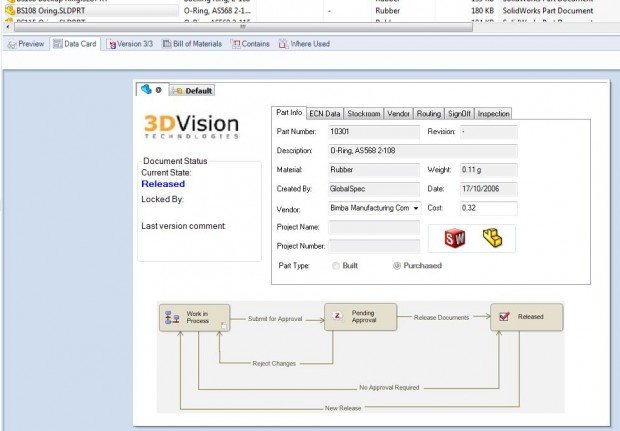The image size is (620, 431).
Task: Click the Locked By label
Action: point(162,199)
